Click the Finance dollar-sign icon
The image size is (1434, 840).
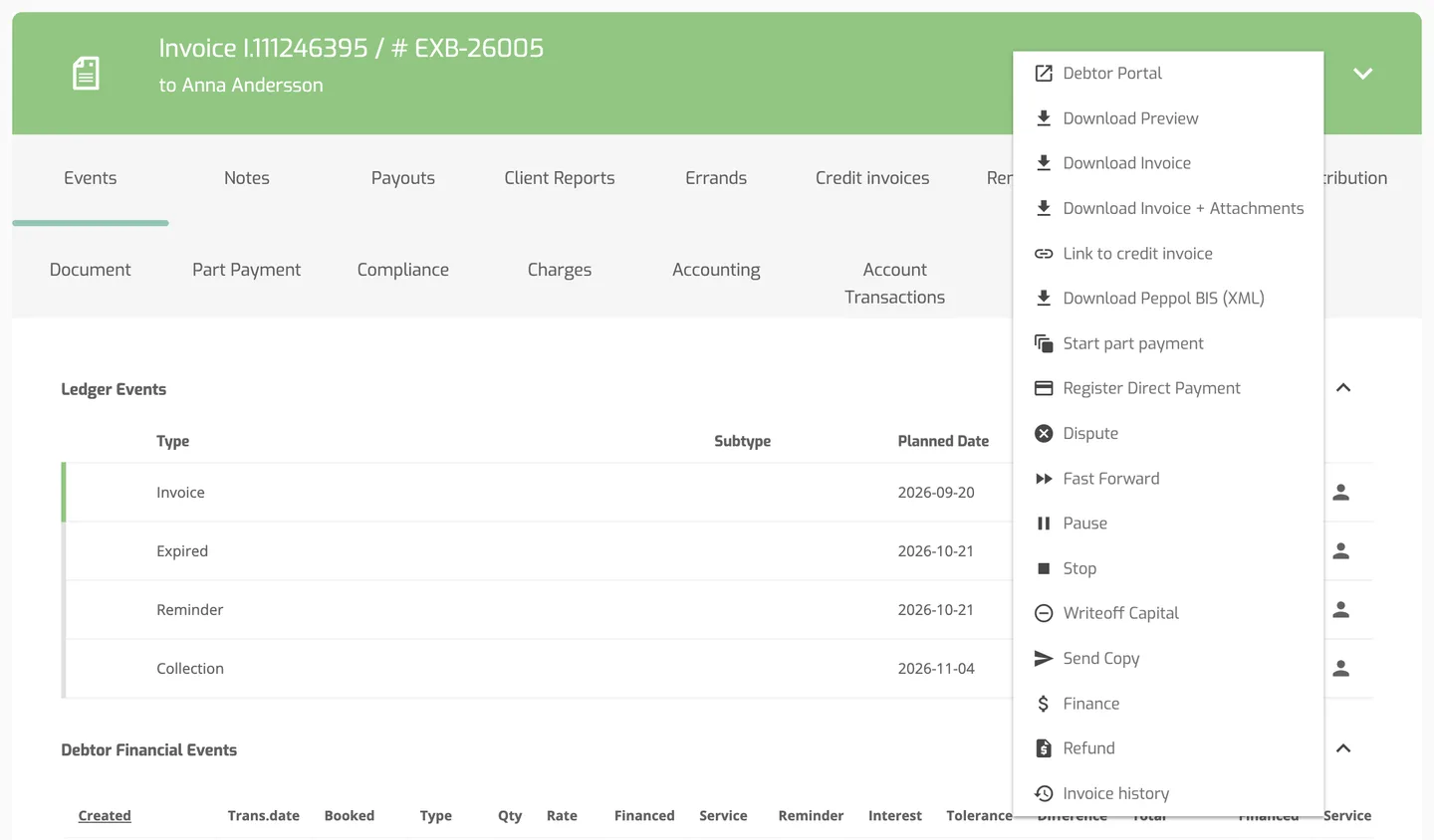[x=1044, y=704]
